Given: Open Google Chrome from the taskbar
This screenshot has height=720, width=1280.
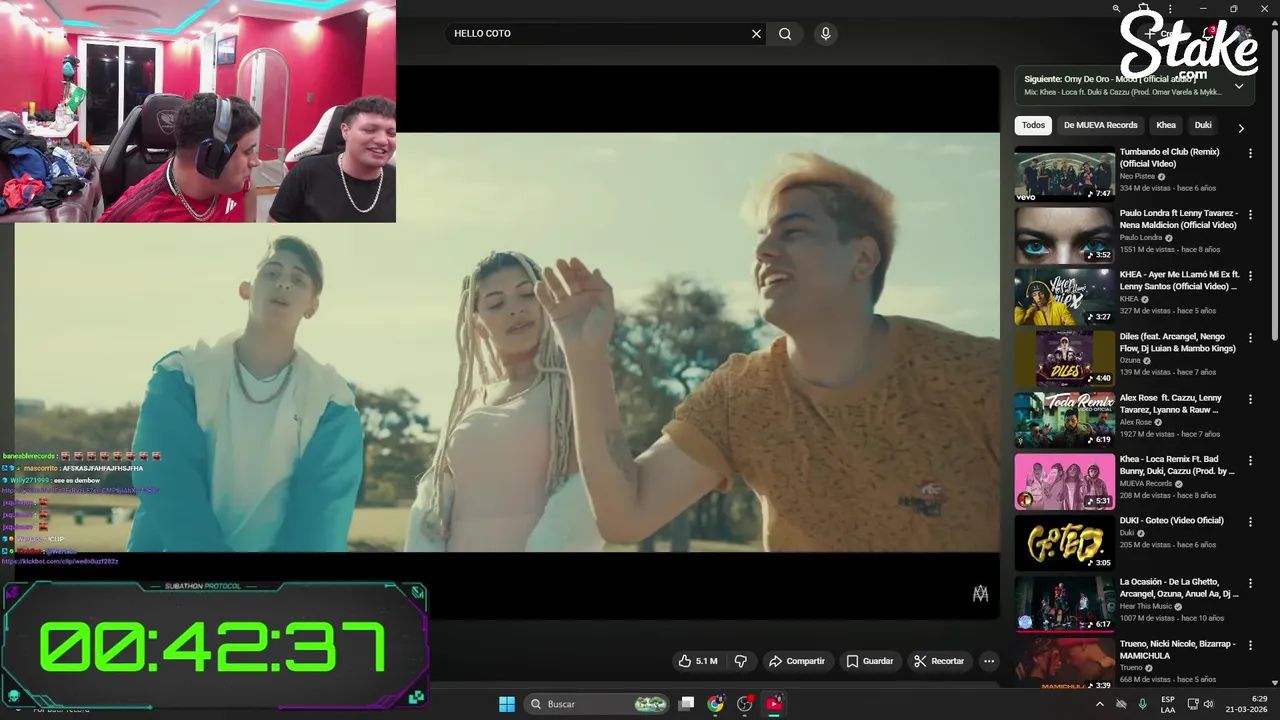Looking at the screenshot, I should click(x=715, y=704).
